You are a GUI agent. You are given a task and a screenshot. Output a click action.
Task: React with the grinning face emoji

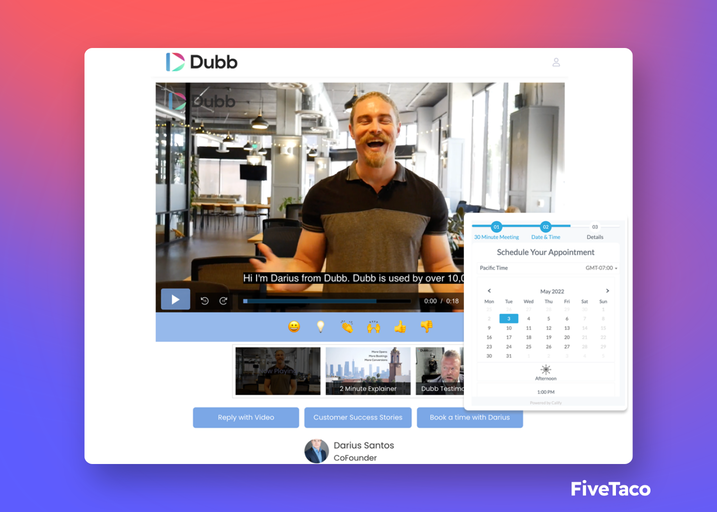pyautogui.click(x=294, y=326)
